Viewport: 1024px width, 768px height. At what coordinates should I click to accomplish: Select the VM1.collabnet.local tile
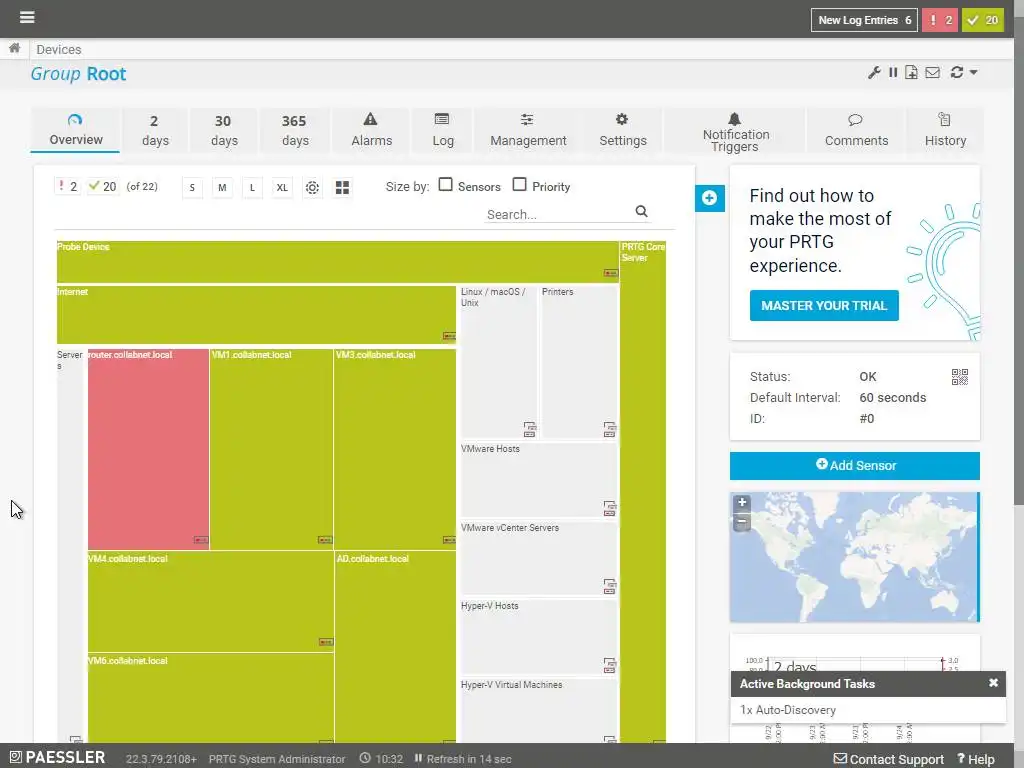[x=271, y=449]
